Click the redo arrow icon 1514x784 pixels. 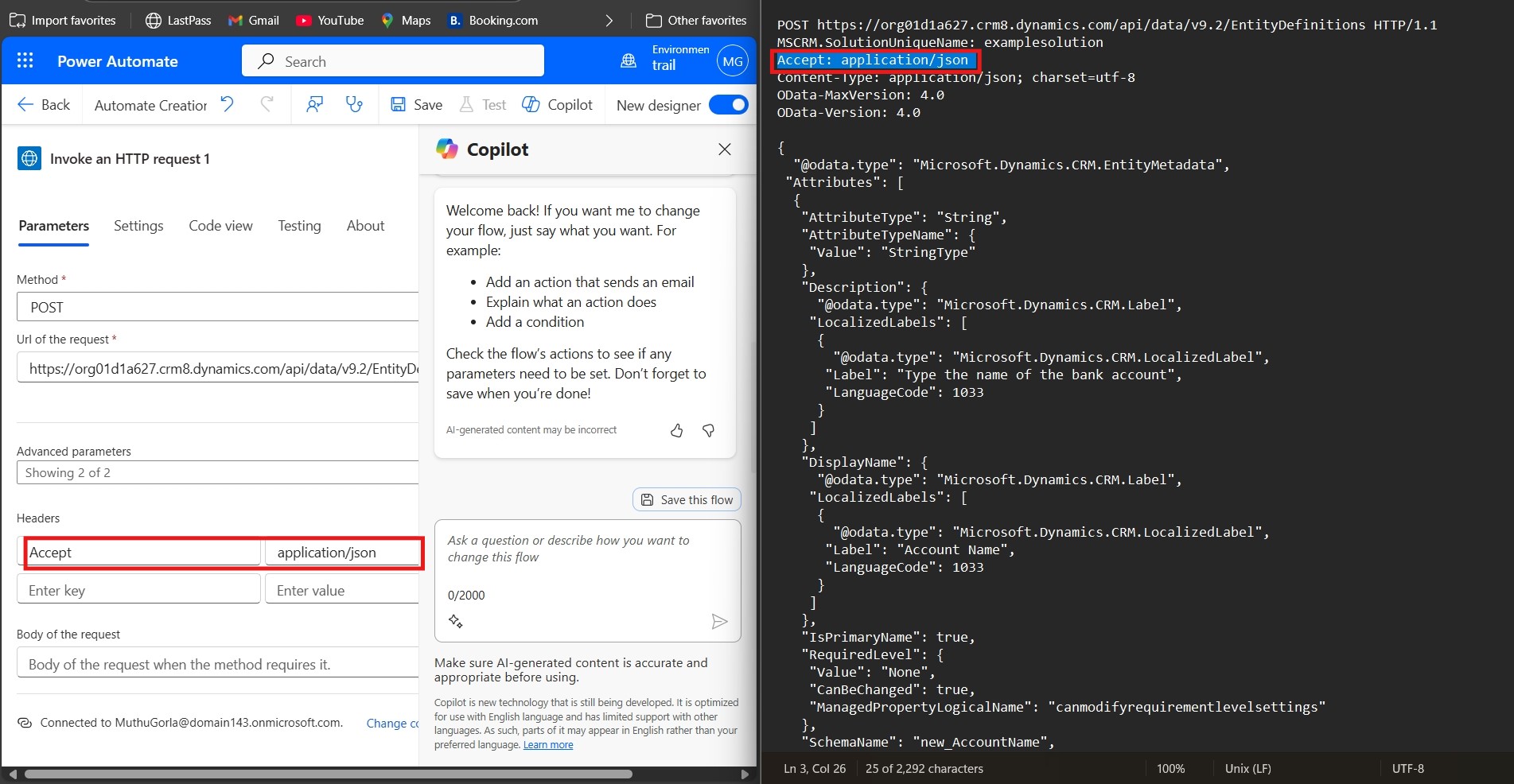[x=267, y=104]
